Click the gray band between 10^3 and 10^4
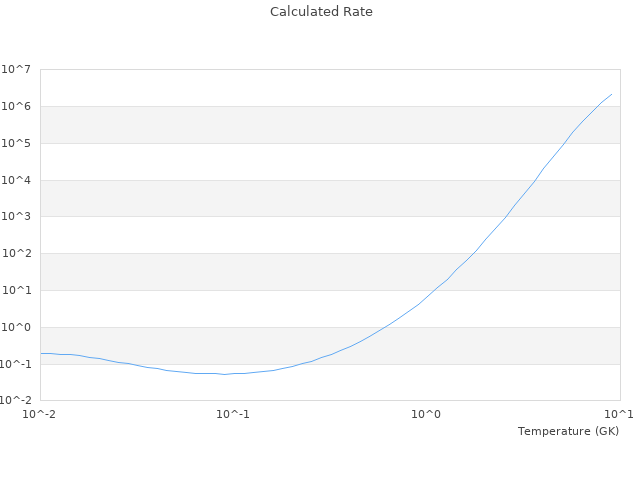640x480 pixels. (x=330, y=198)
